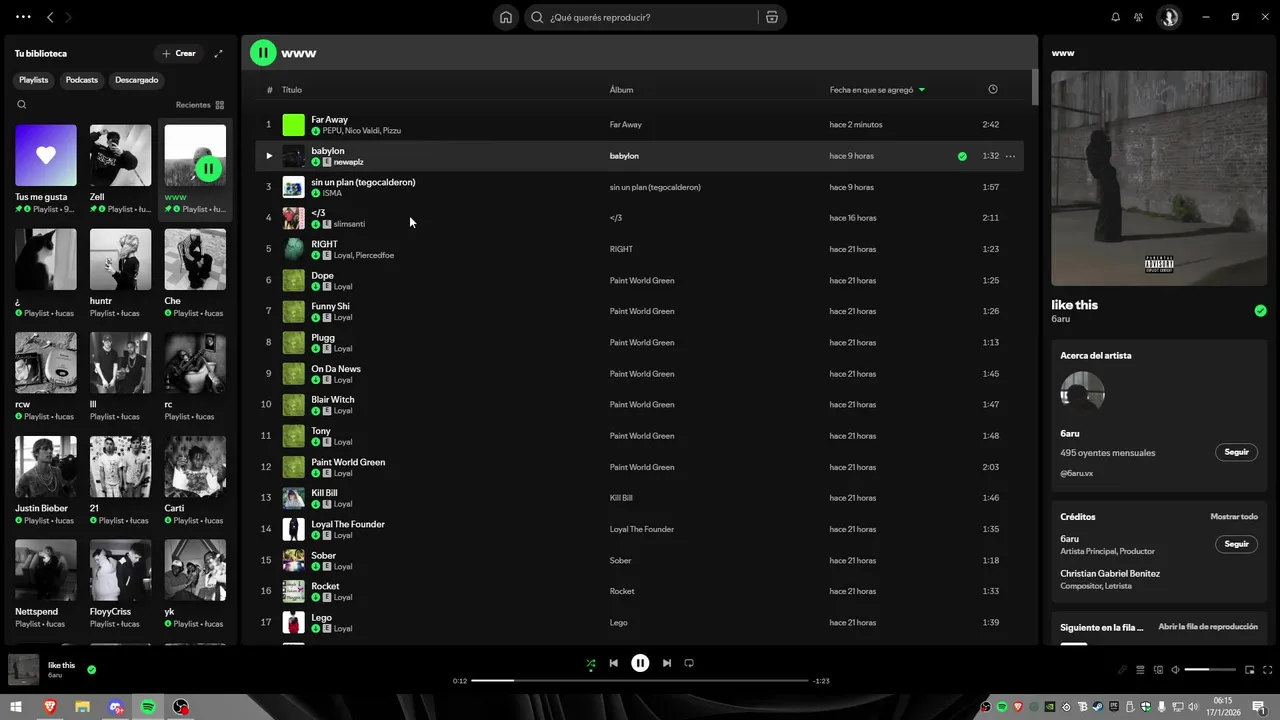This screenshot has height=720, width=1280.
Task: Open 6aru artist avatar in sidebar
Action: (1082, 394)
